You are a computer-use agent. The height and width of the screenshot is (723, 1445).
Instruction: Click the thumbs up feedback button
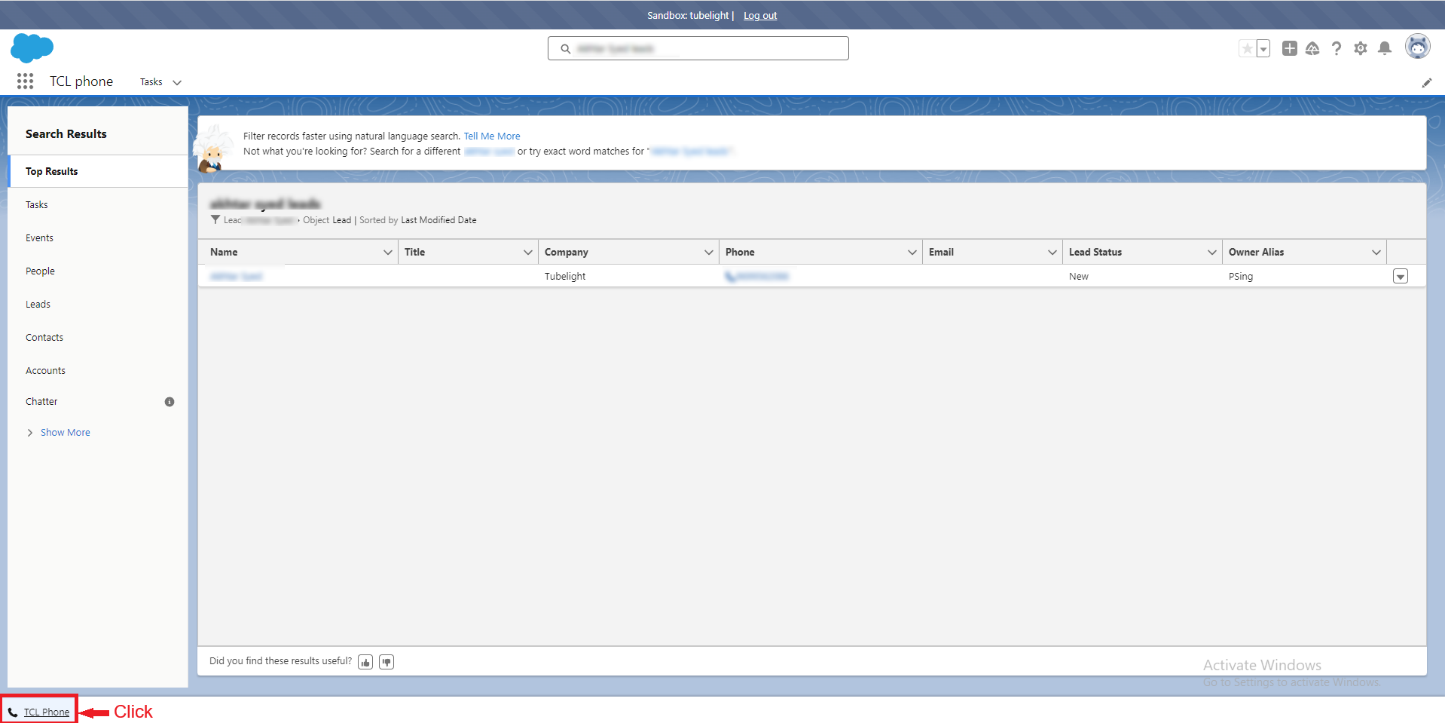[x=365, y=661]
